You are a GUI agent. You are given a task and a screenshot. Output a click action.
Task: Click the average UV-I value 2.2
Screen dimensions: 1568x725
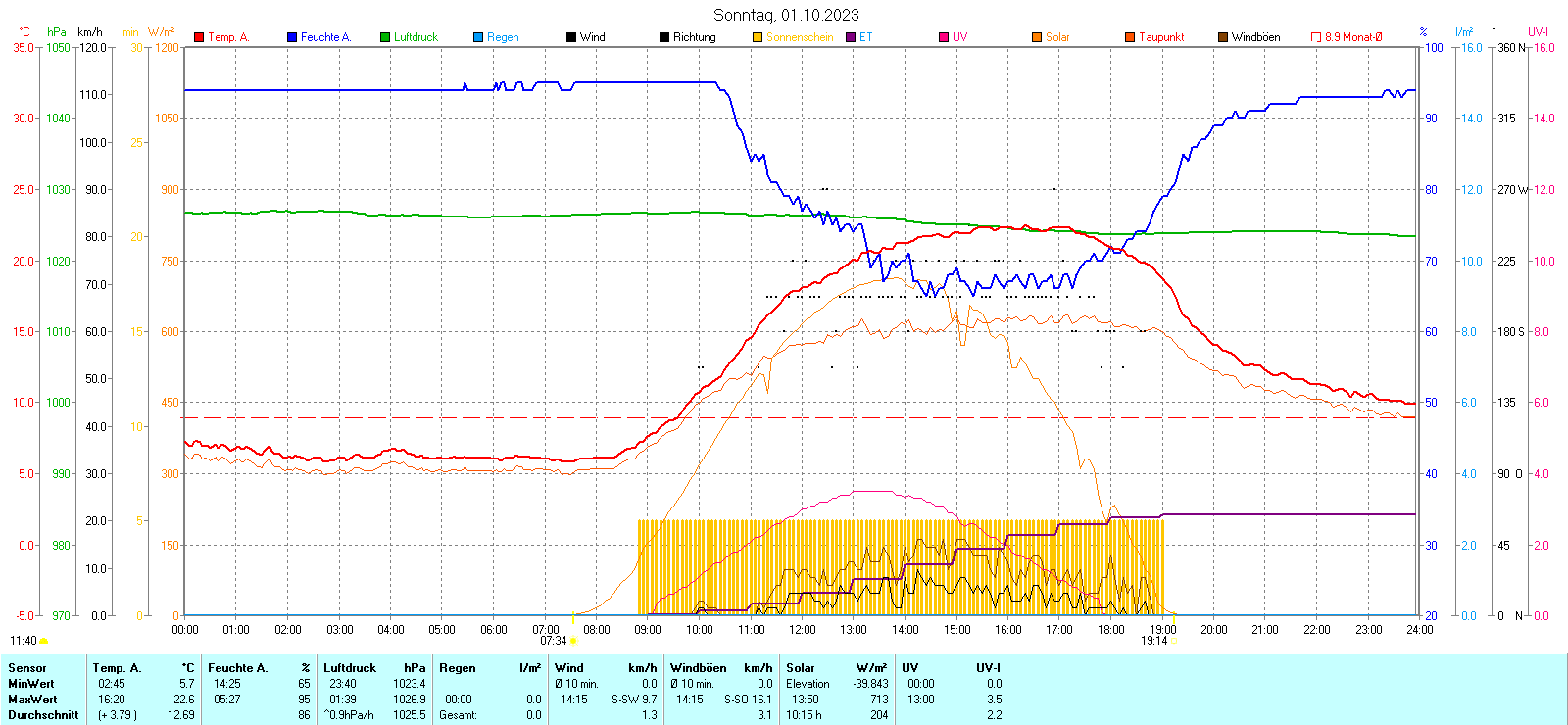pyautogui.click(x=995, y=715)
